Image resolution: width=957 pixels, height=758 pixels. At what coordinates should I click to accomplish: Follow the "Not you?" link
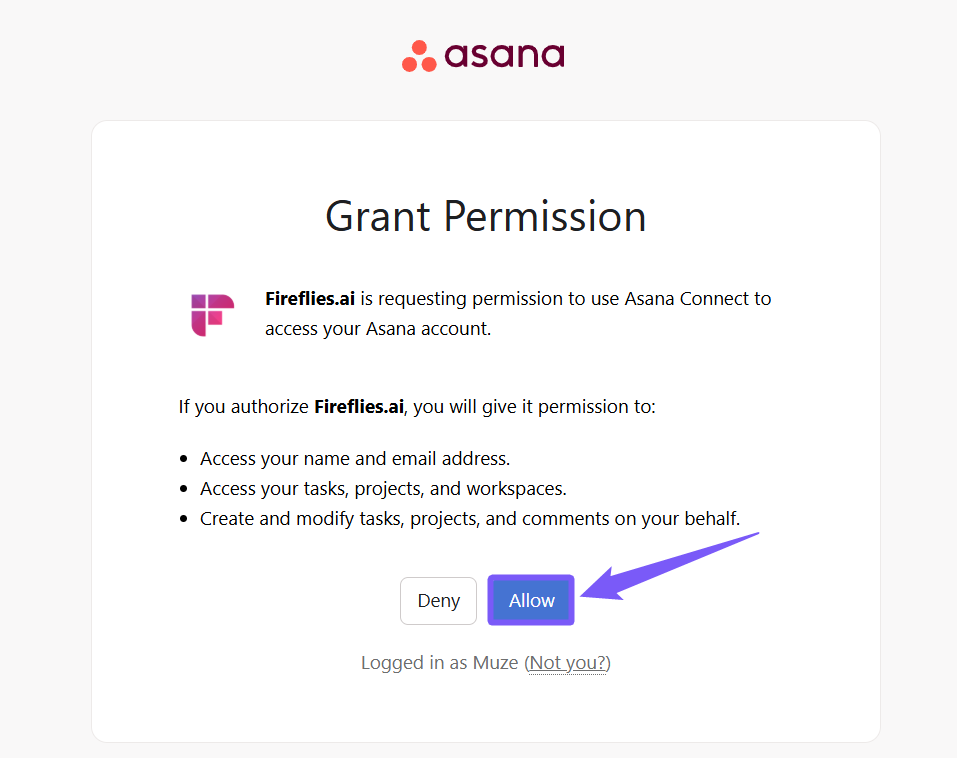[568, 662]
